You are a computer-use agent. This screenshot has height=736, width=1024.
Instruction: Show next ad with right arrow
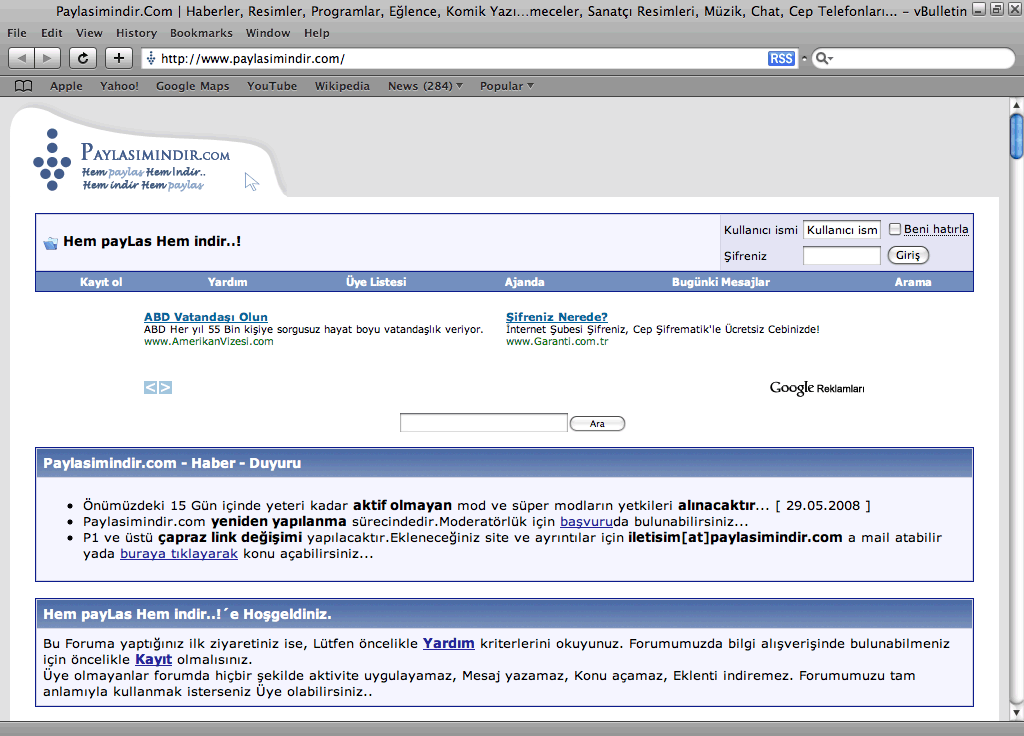[165, 388]
